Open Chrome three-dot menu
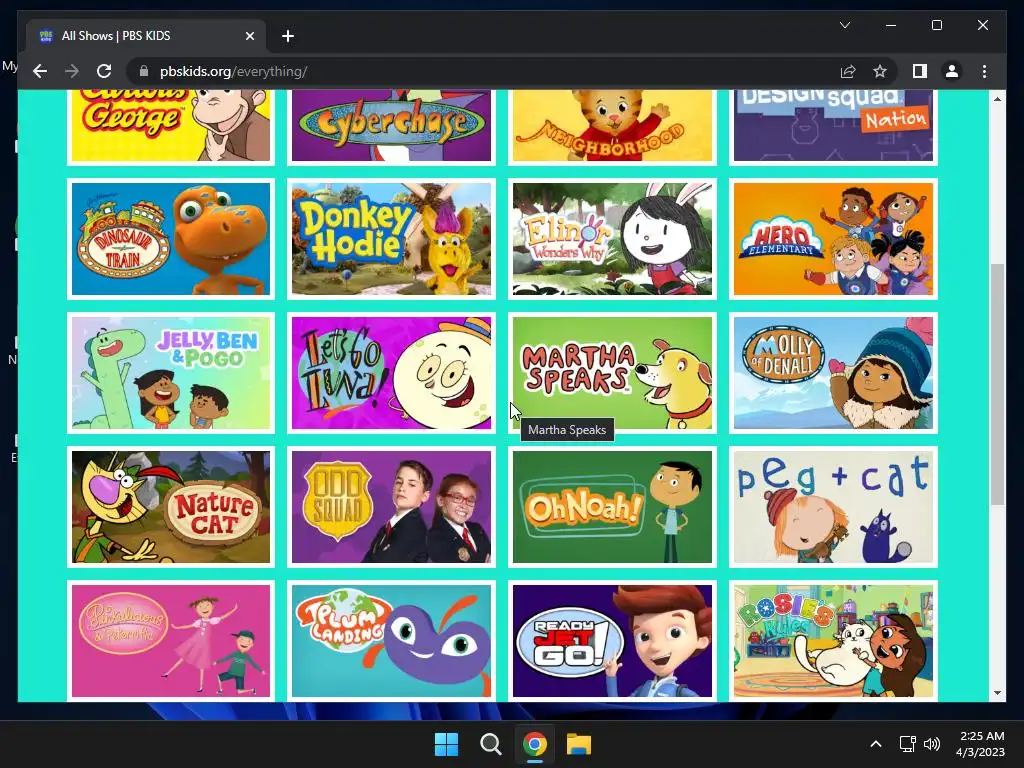This screenshot has width=1024, height=768. pos(984,71)
